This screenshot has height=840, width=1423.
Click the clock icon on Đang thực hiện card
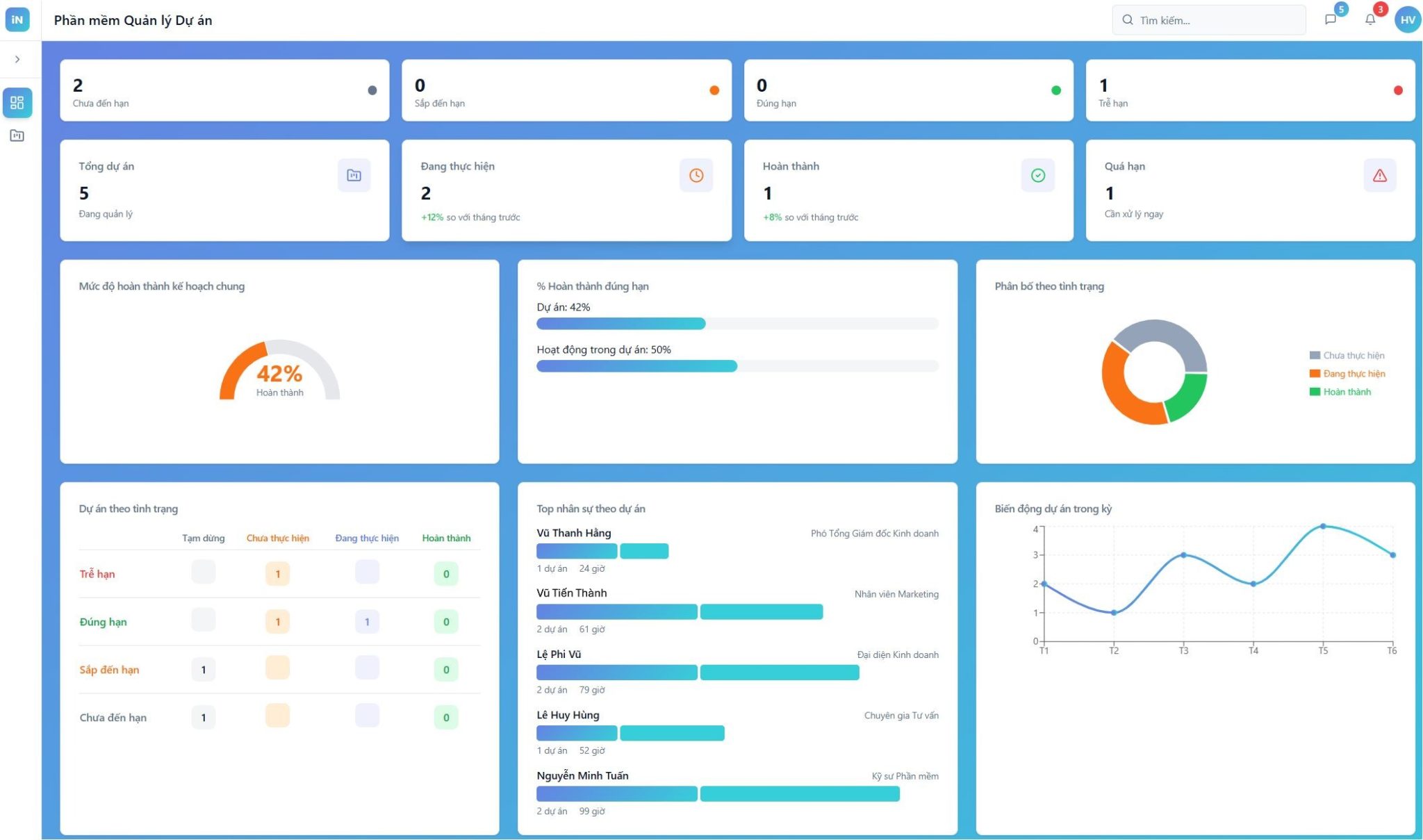[696, 175]
